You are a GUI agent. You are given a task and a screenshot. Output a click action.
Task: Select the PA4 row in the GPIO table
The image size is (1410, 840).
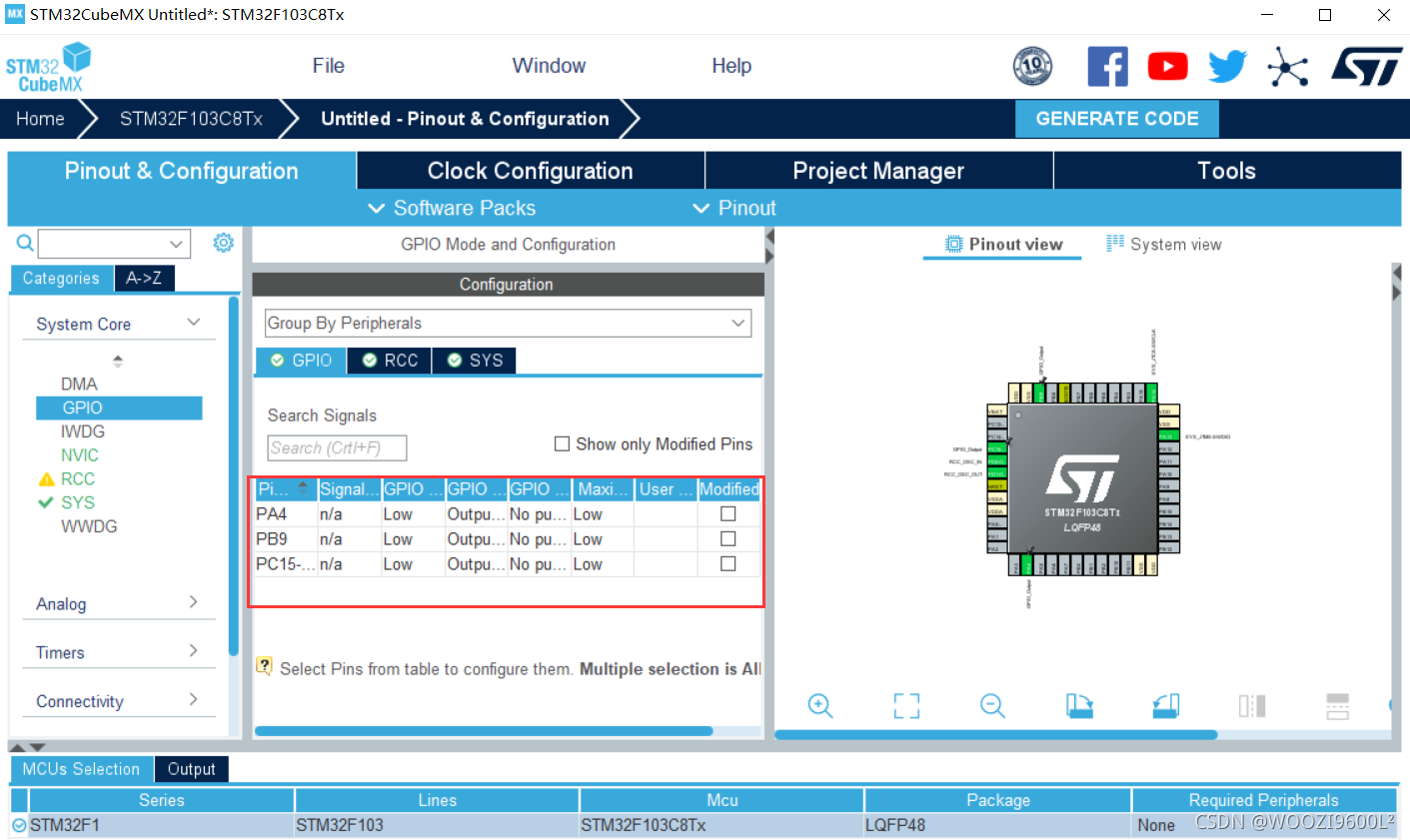(x=507, y=513)
